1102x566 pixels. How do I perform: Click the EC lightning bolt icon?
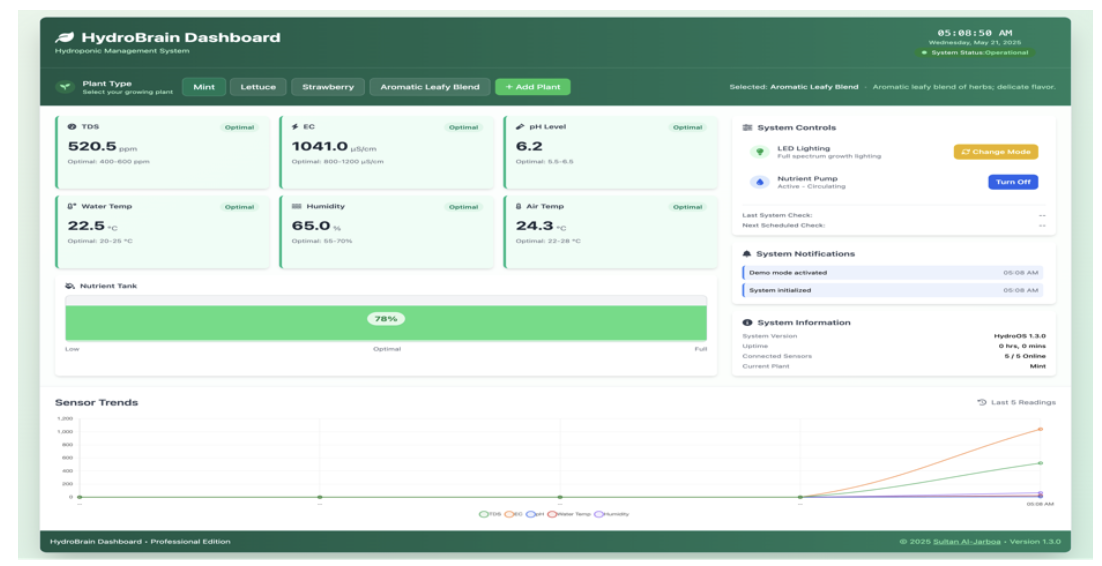click(295, 127)
